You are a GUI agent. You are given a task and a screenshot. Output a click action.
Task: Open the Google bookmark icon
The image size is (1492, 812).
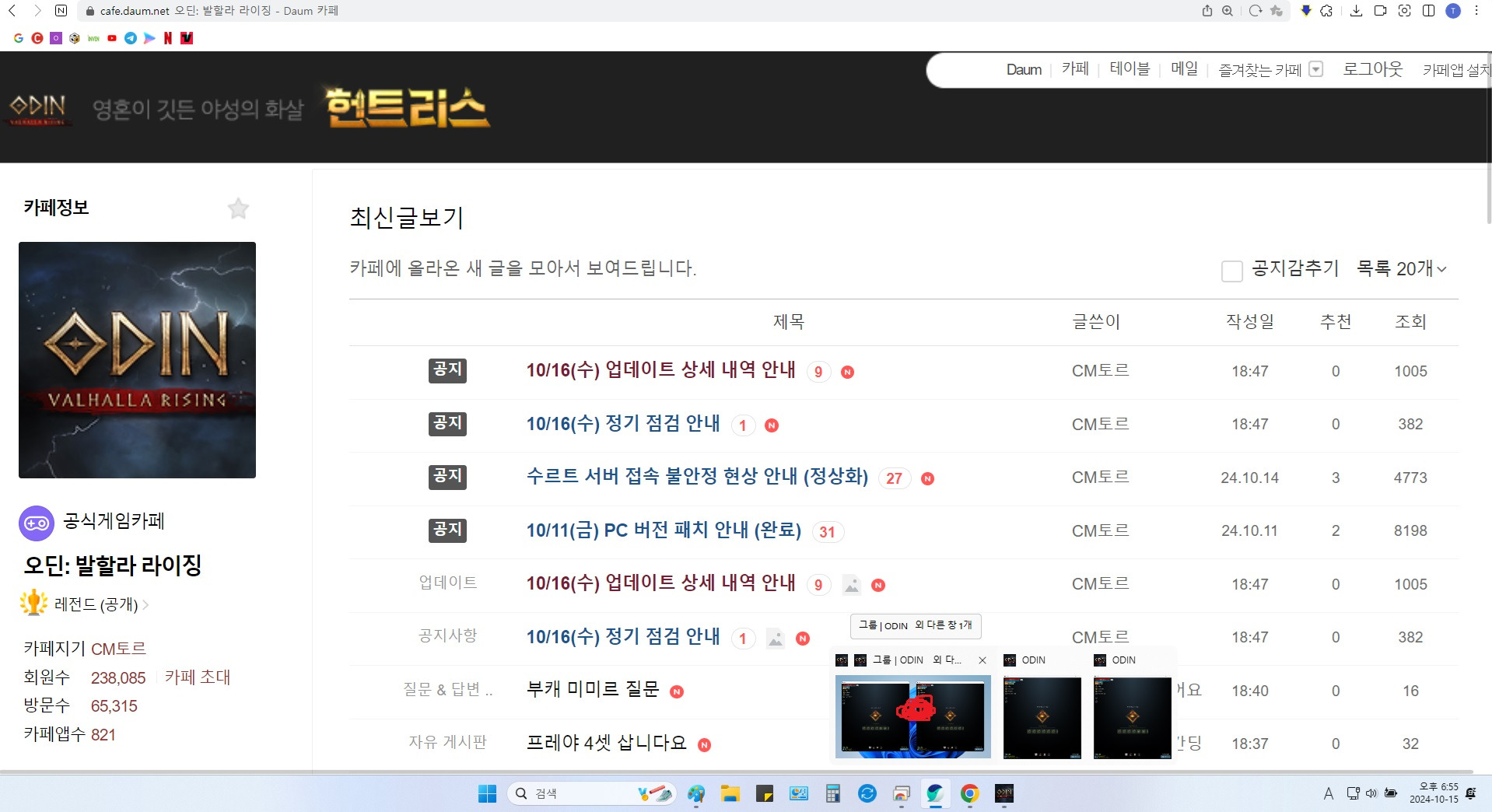tap(18, 38)
